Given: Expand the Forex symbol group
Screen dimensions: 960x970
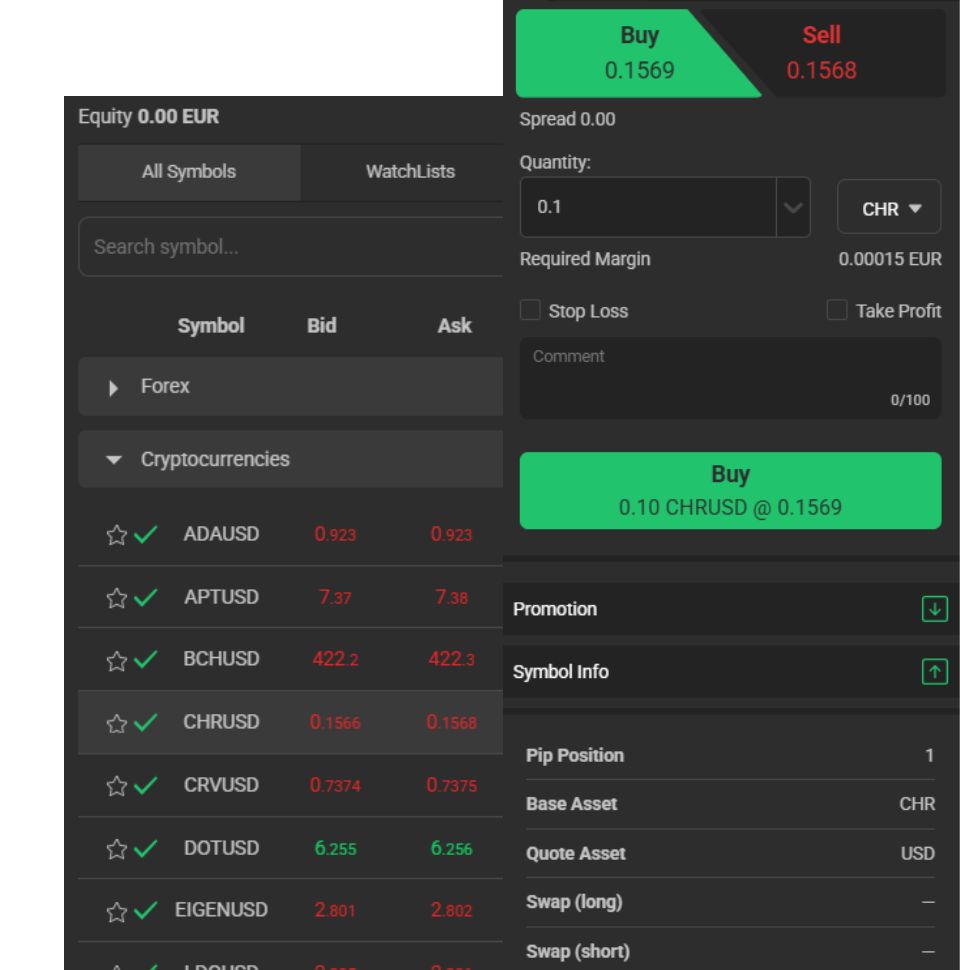Looking at the screenshot, I should (x=114, y=387).
